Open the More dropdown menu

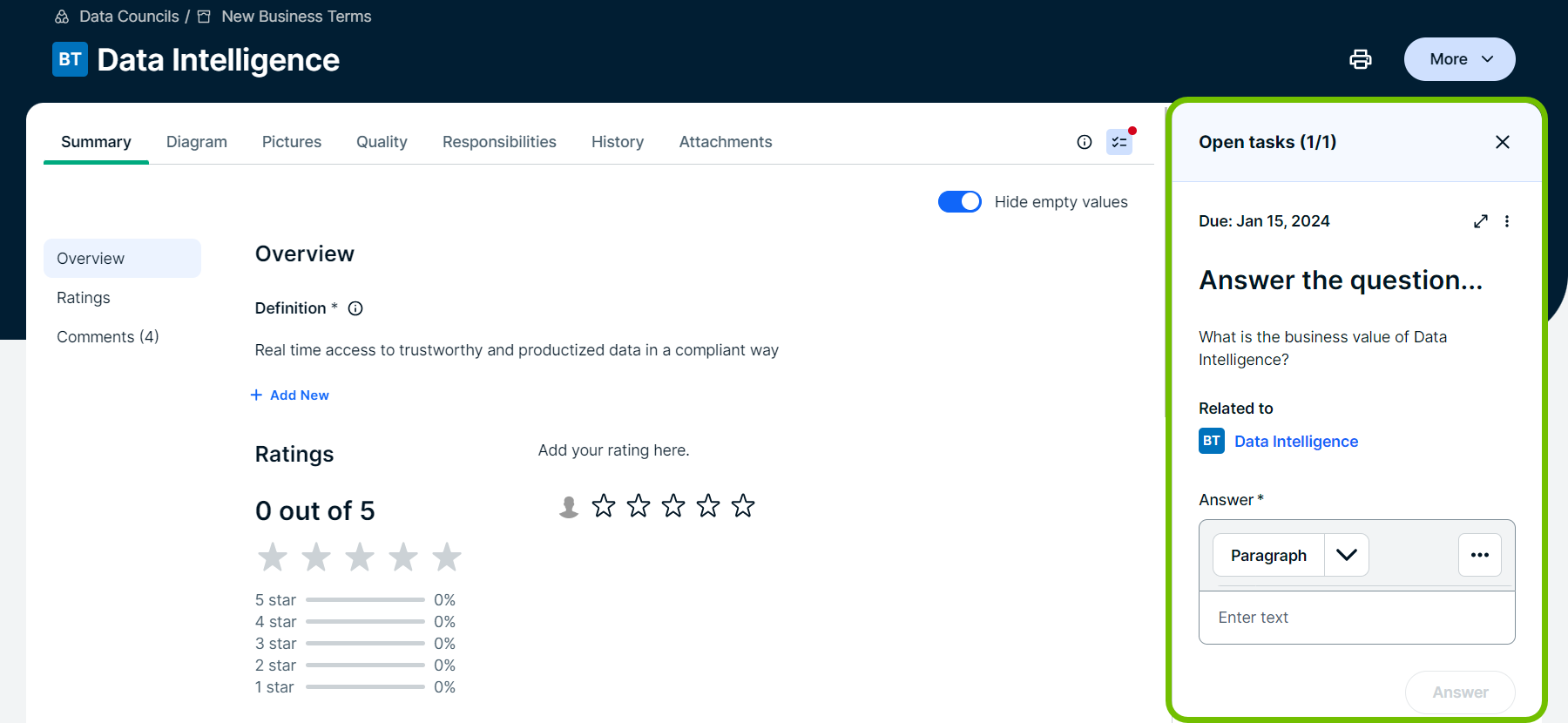[1459, 59]
